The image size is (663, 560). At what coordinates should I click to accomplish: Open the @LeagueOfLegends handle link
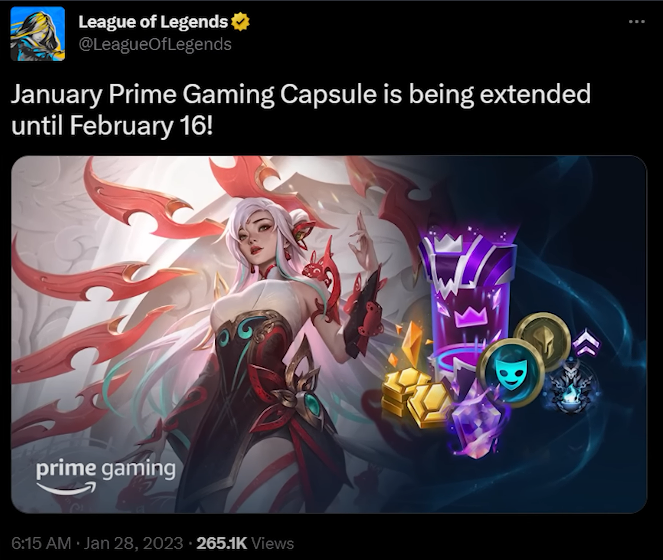point(155,44)
